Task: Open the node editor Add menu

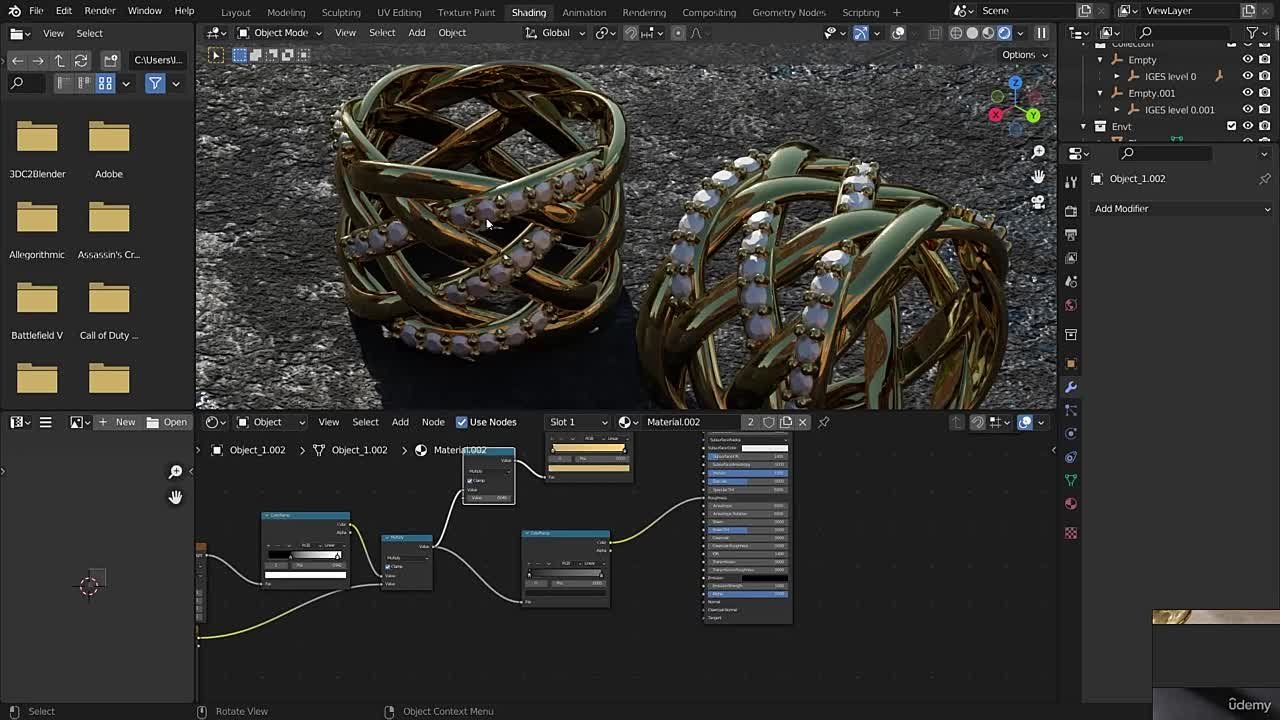Action: click(x=400, y=422)
